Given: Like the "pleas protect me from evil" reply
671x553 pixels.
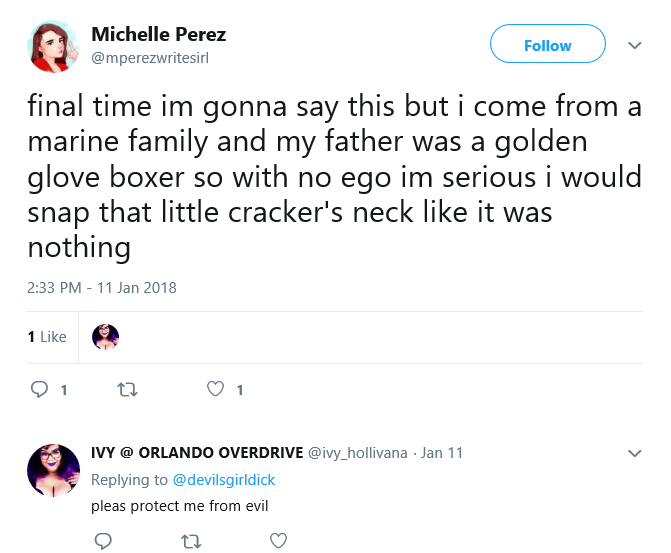Looking at the screenshot, I should tap(279, 540).
